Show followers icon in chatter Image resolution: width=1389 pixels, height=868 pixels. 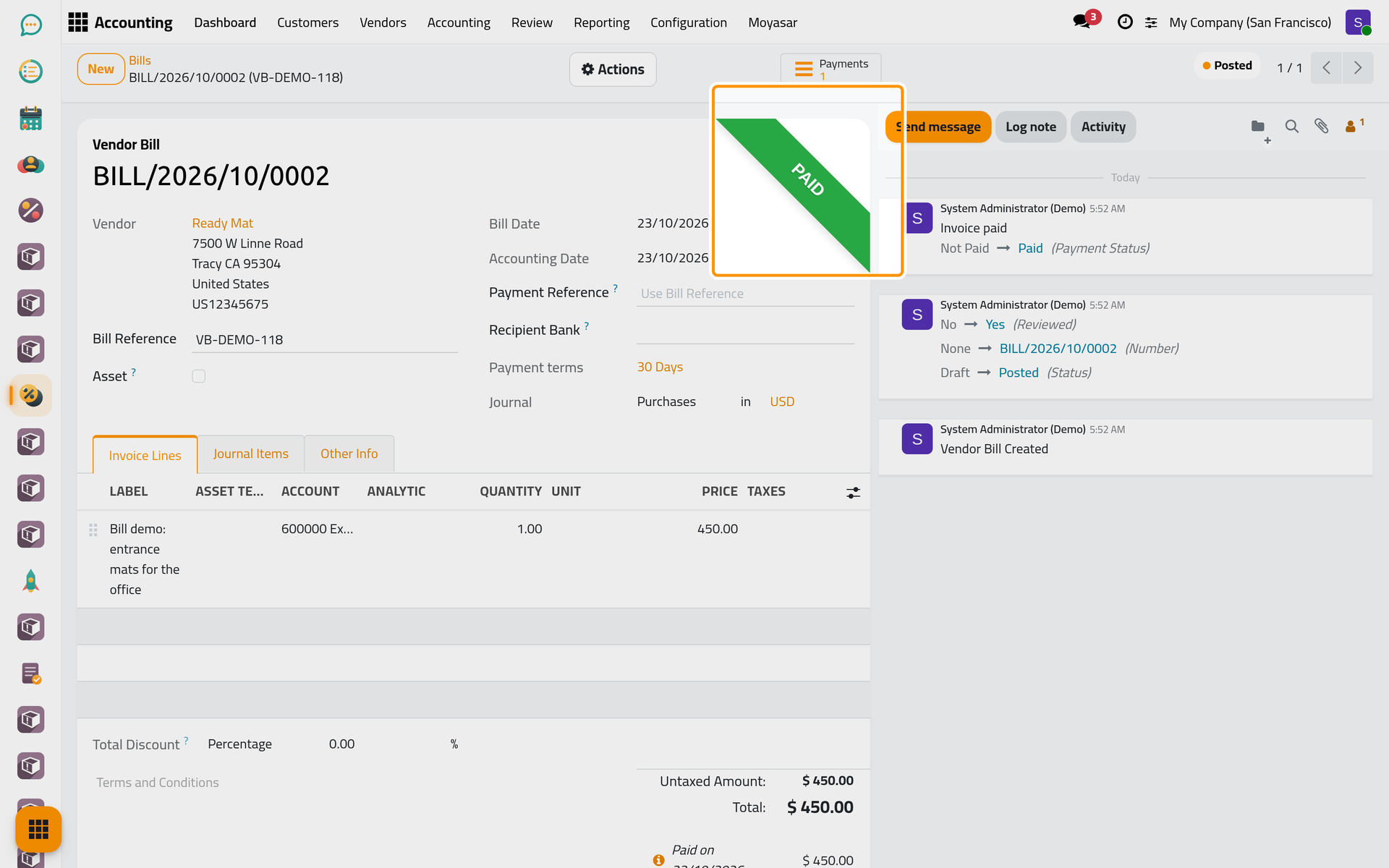pyautogui.click(x=1354, y=126)
